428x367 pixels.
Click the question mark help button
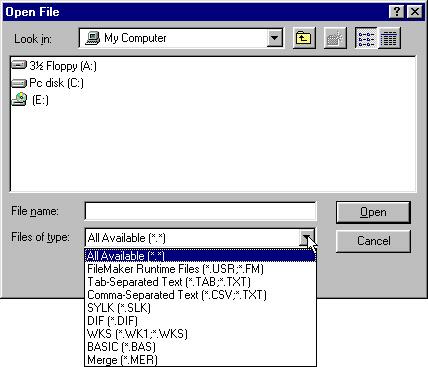[396, 12]
